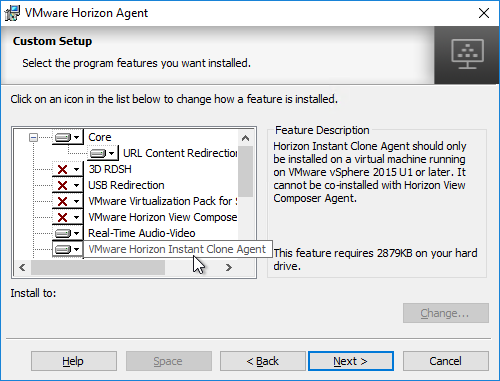Select the USB Redirection feature
The height and width of the screenshot is (381, 500).
click(x=126, y=185)
